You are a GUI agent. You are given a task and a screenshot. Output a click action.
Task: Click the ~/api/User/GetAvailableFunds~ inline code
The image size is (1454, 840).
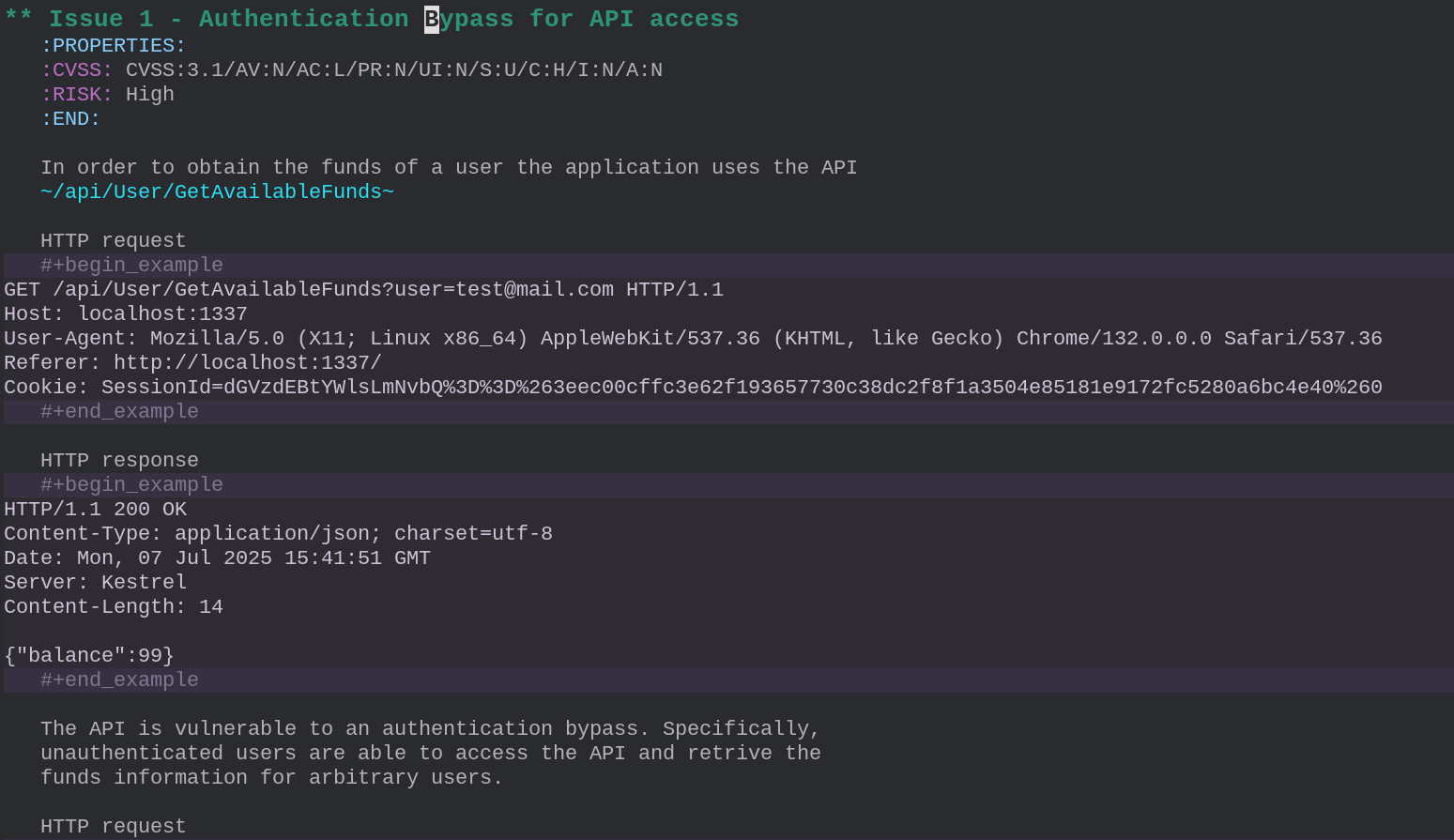pos(217,191)
